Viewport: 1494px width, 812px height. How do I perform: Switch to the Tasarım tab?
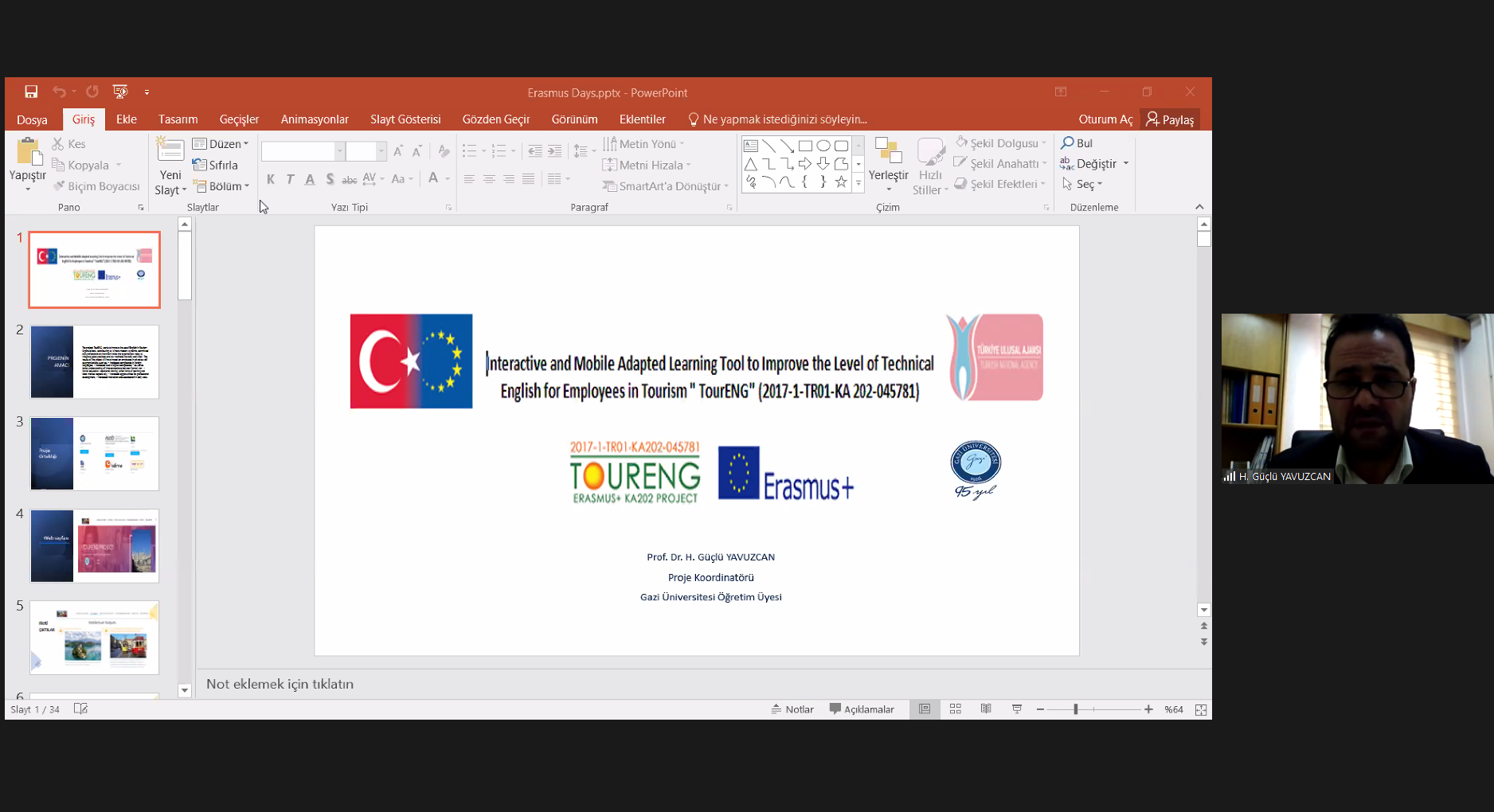tap(178, 119)
